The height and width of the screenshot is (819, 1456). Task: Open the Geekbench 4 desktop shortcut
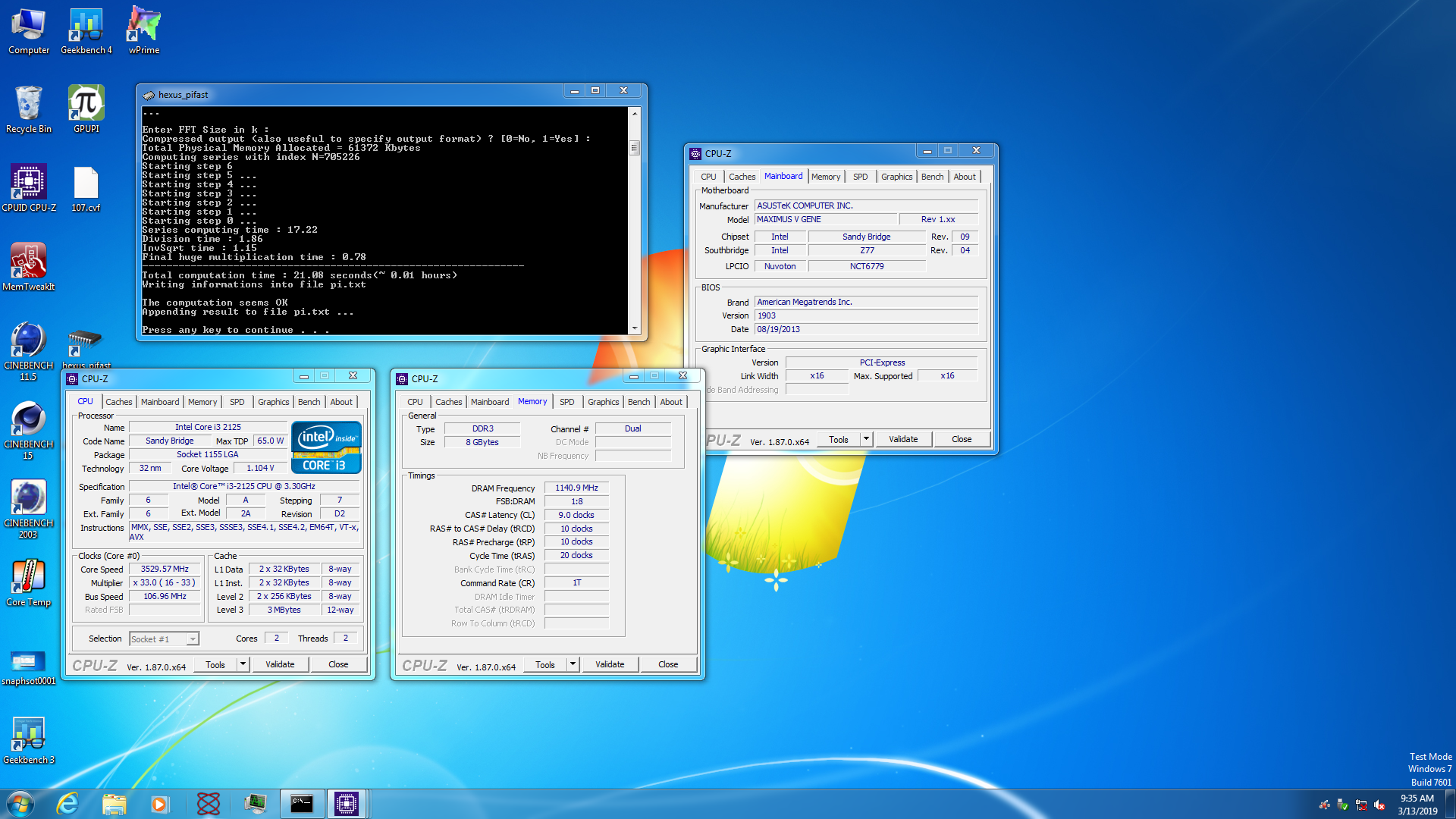click(86, 30)
